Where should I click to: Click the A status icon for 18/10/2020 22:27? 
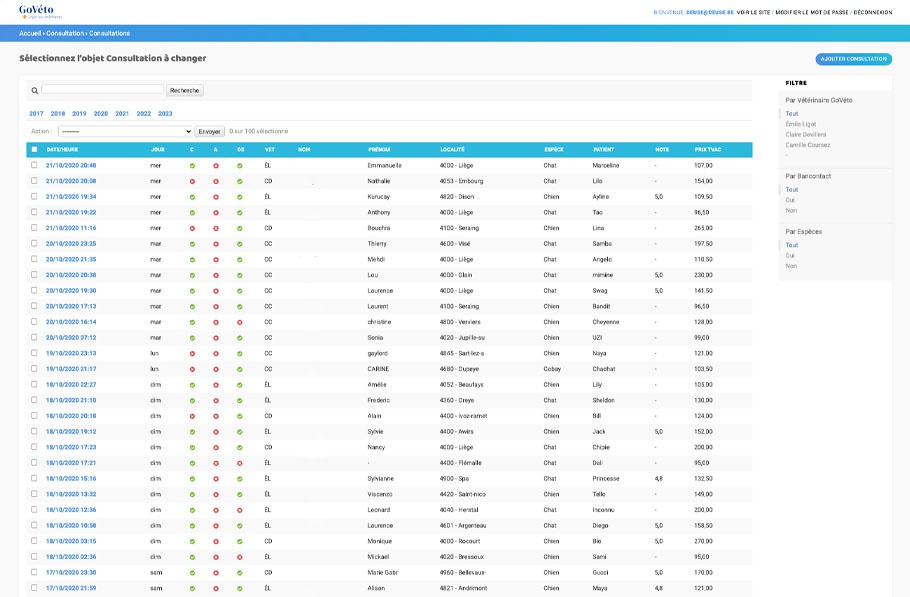point(216,385)
